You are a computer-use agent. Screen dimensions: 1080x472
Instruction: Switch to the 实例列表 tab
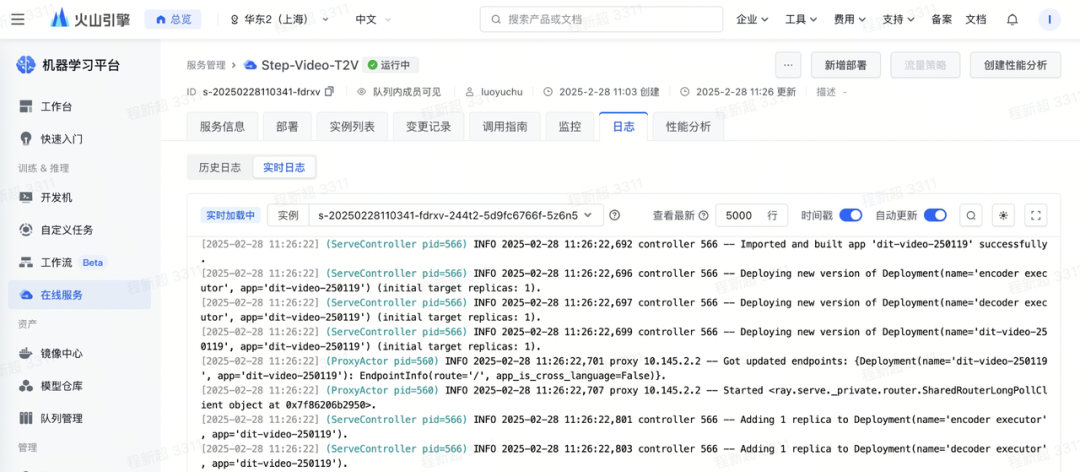(352, 127)
